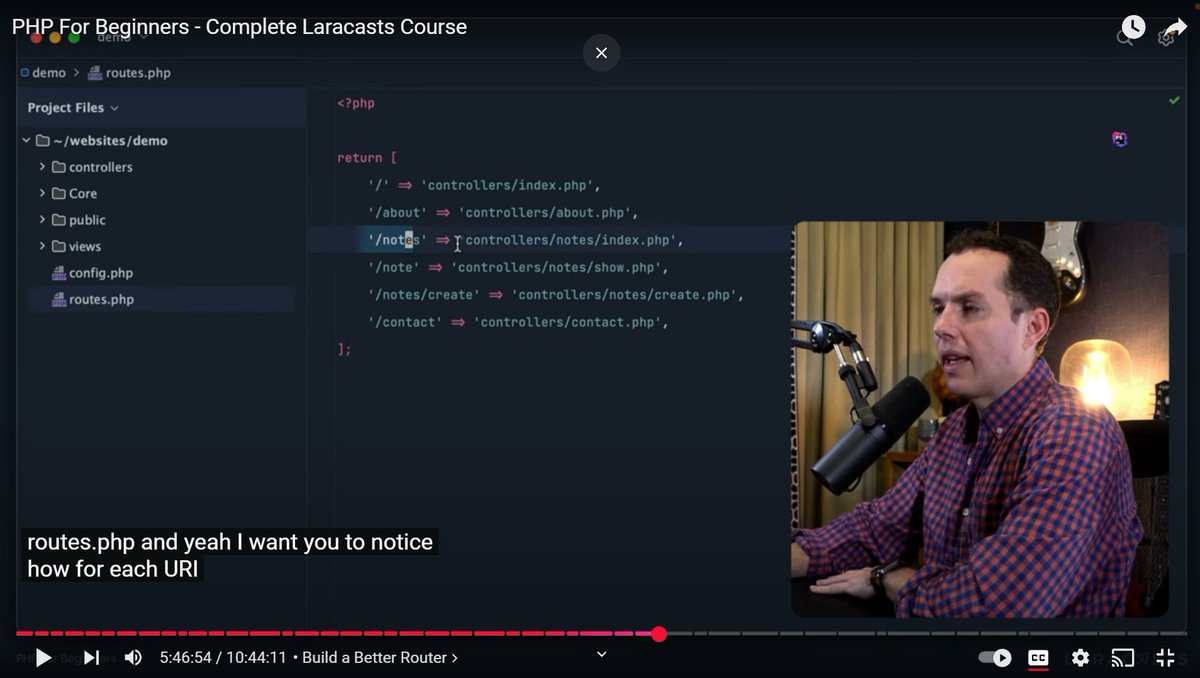Open the 'Build a Better Router' chapter list
1200x678 pixels.
click(x=380, y=657)
